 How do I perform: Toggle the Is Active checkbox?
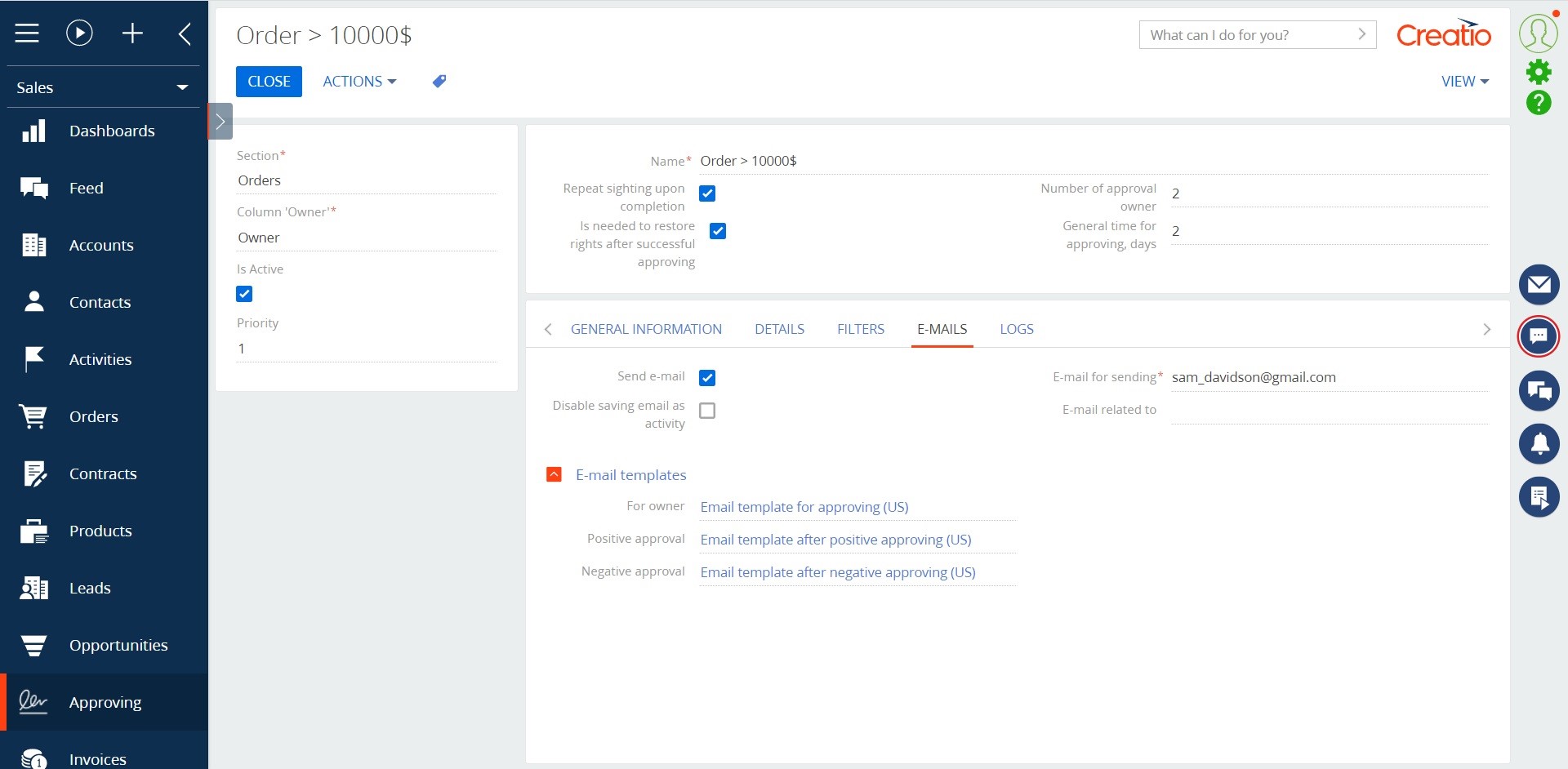[x=243, y=294]
